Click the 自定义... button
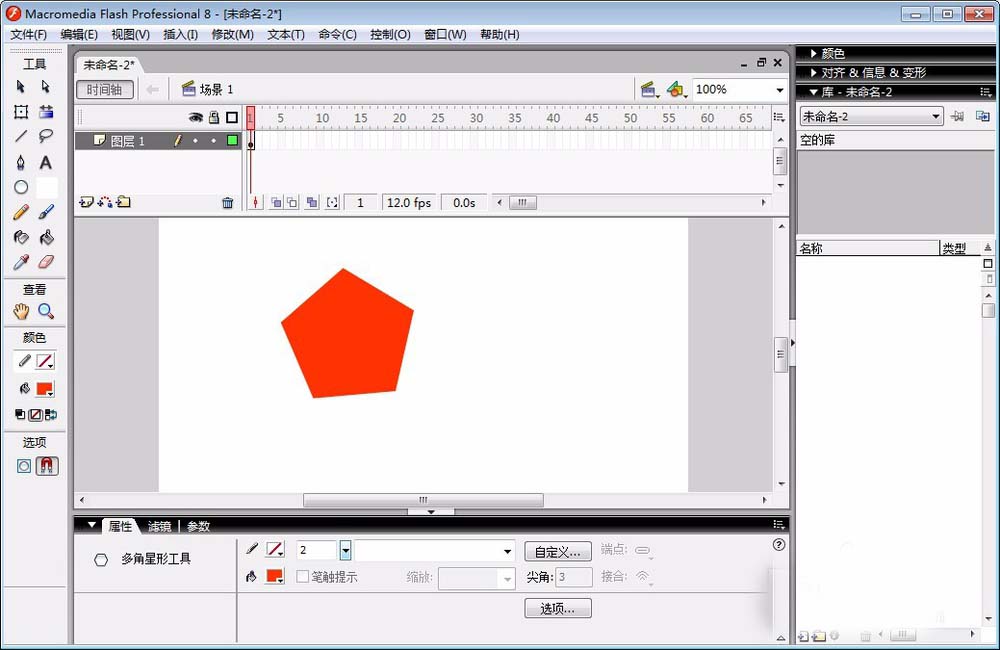1000x650 pixels. (x=558, y=552)
